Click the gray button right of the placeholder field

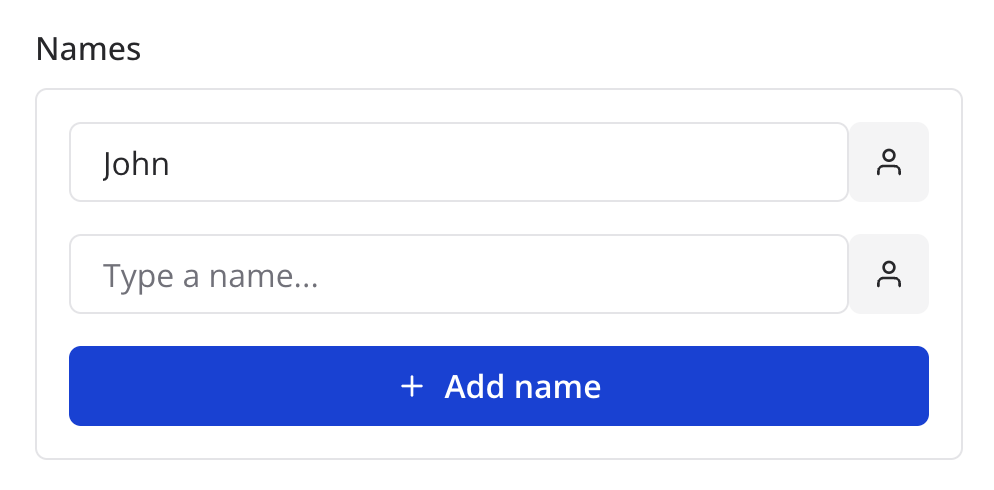coord(889,274)
